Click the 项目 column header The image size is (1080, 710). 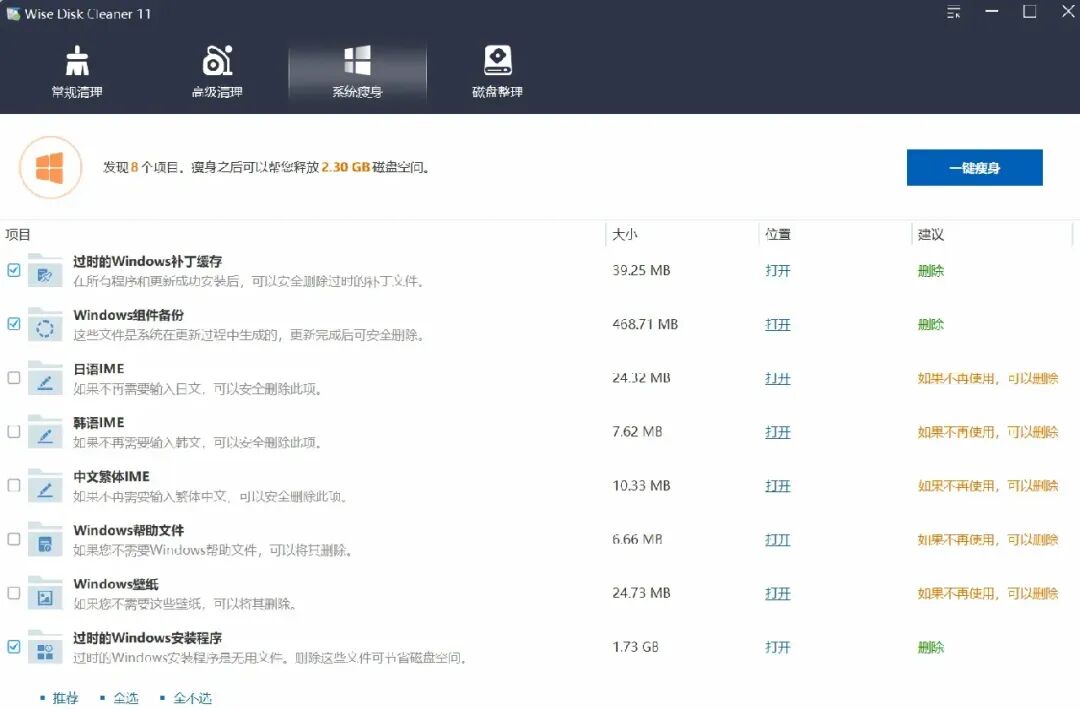(18, 235)
